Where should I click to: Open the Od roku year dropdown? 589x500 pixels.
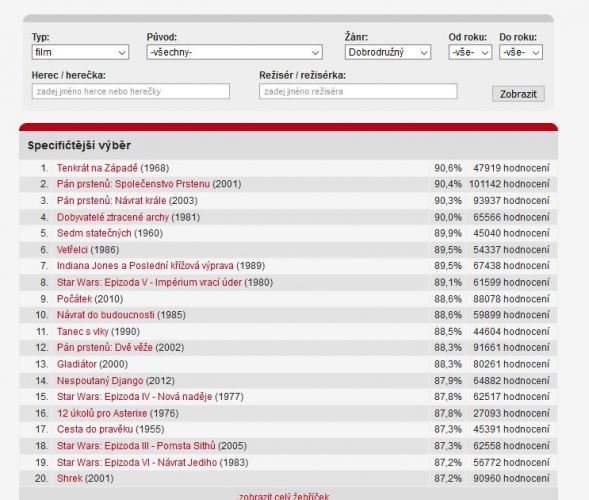coord(470,52)
